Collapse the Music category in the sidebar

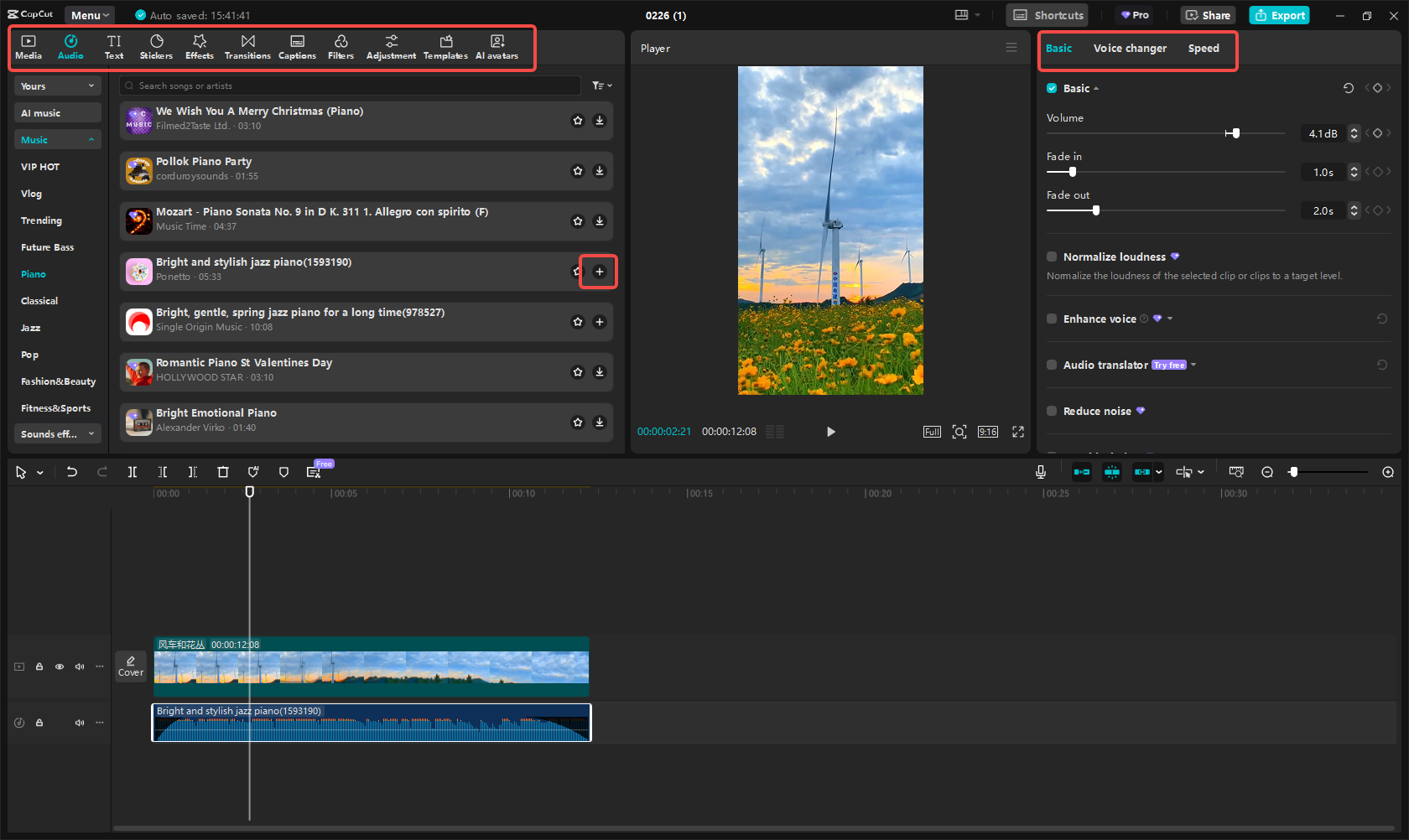(x=91, y=139)
